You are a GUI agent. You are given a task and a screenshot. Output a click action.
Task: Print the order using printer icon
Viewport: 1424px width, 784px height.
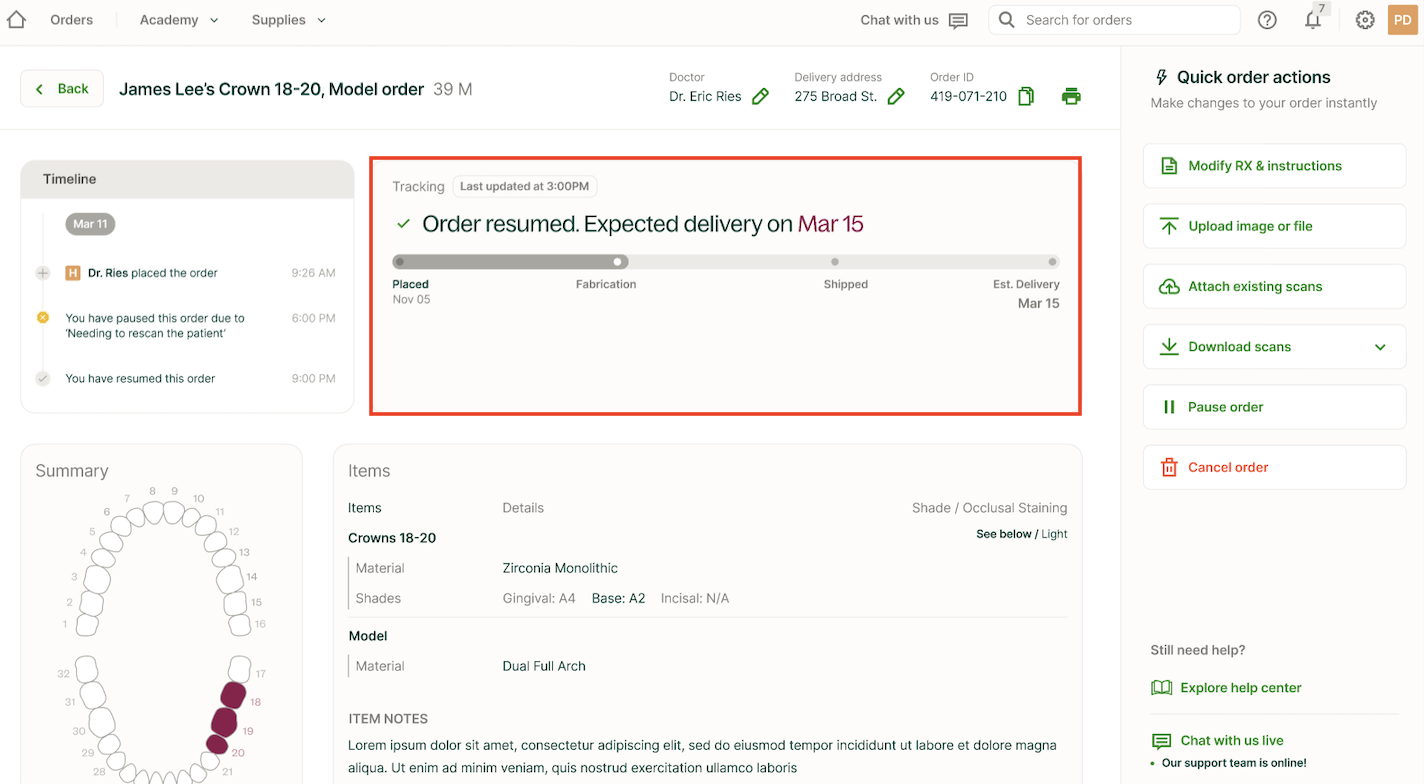tap(1071, 97)
